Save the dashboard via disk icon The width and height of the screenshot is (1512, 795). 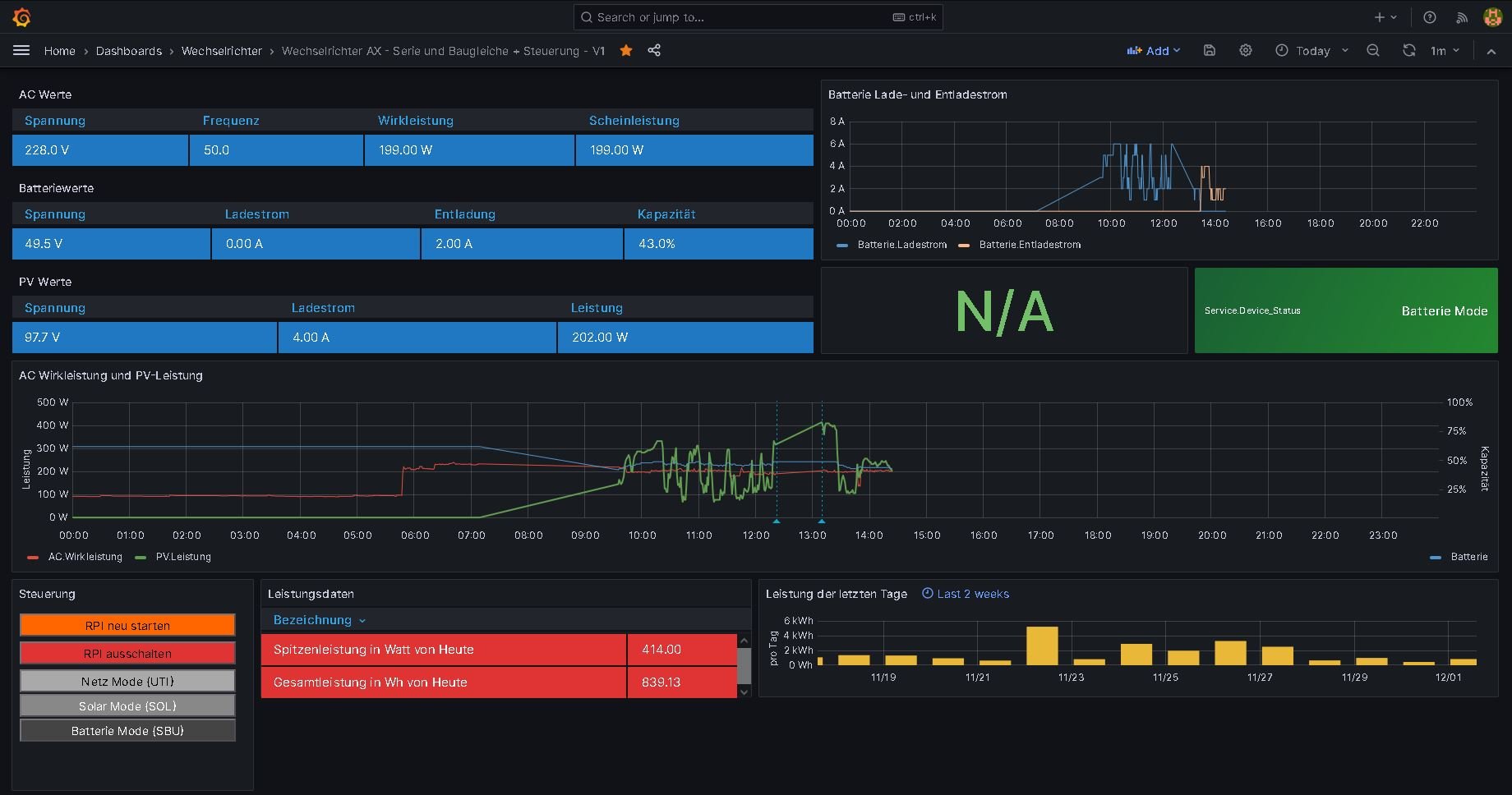(x=1209, y=51)
